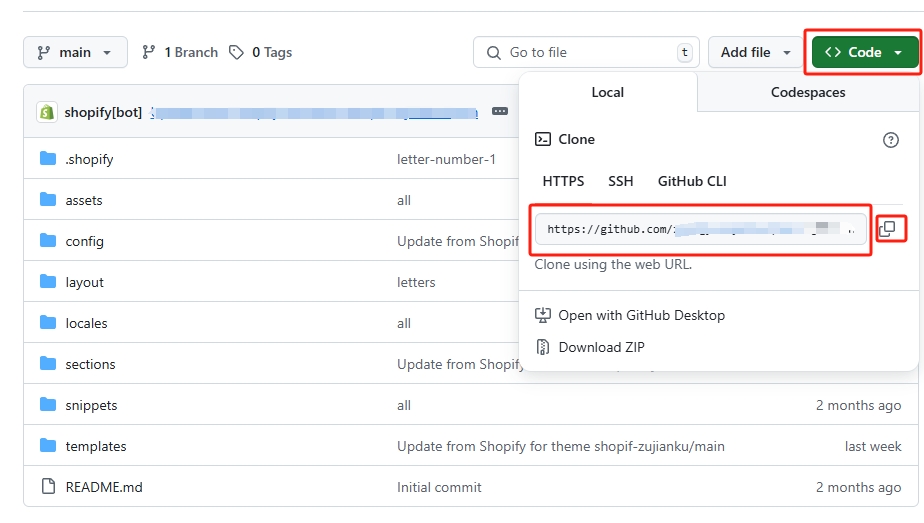Switch to the Local tab
The height and width of the screenshot is (523, 924).
pos(608,92)
